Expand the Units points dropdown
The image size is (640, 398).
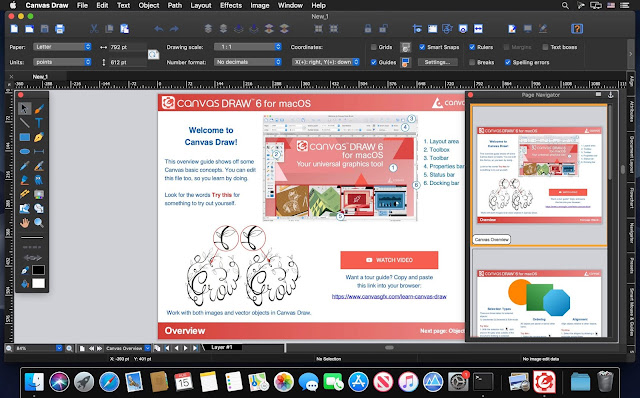tap(62, 62)
